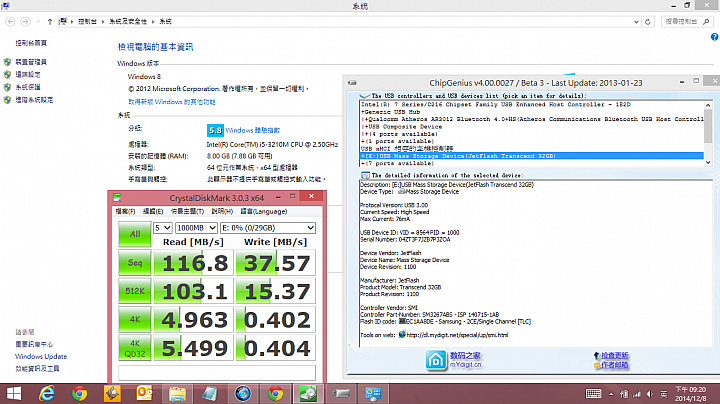Screen dimensions: 720x404
Task: Open Outlook from the taskbar
Action: (x=145, y=393)
